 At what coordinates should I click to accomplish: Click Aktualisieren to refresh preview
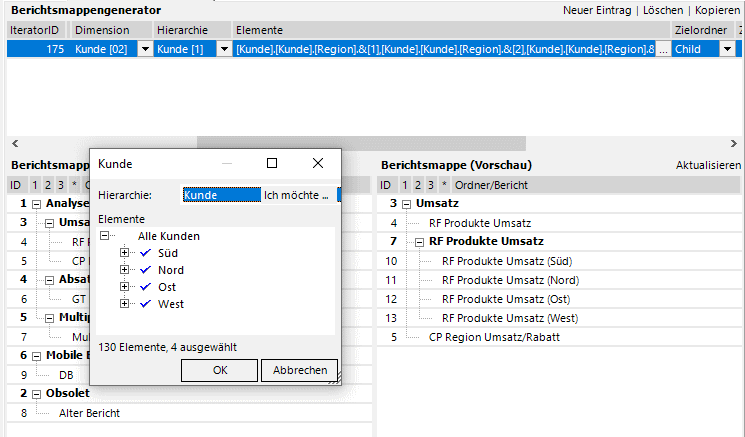tap(708, 165)
